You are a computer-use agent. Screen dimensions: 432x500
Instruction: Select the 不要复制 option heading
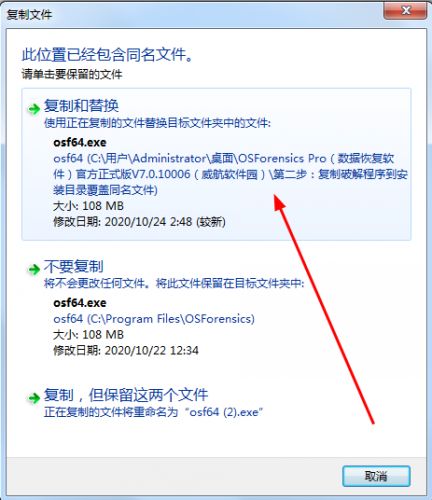[x=74, y=266]
